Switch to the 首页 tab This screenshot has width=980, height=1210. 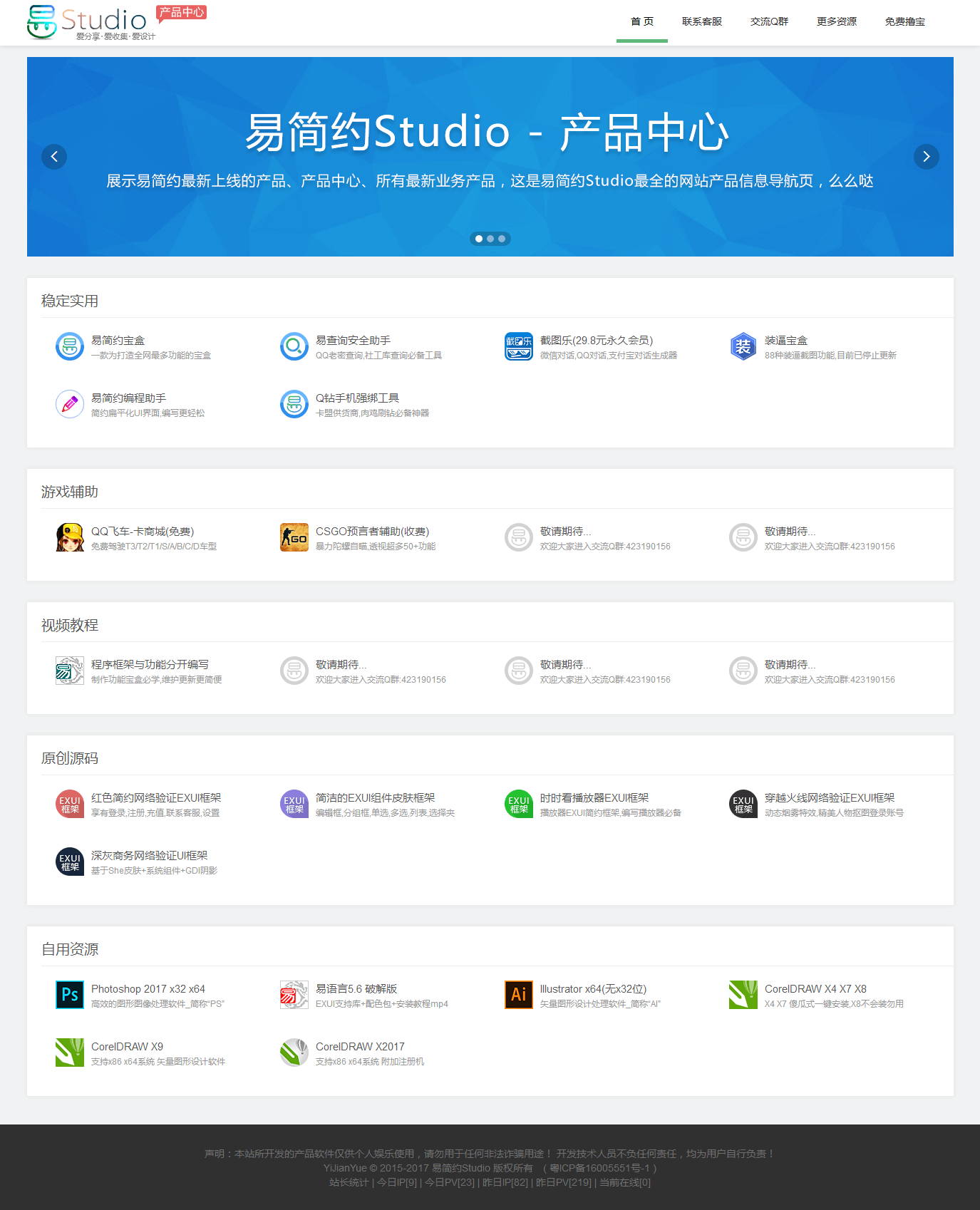[642, 21]
